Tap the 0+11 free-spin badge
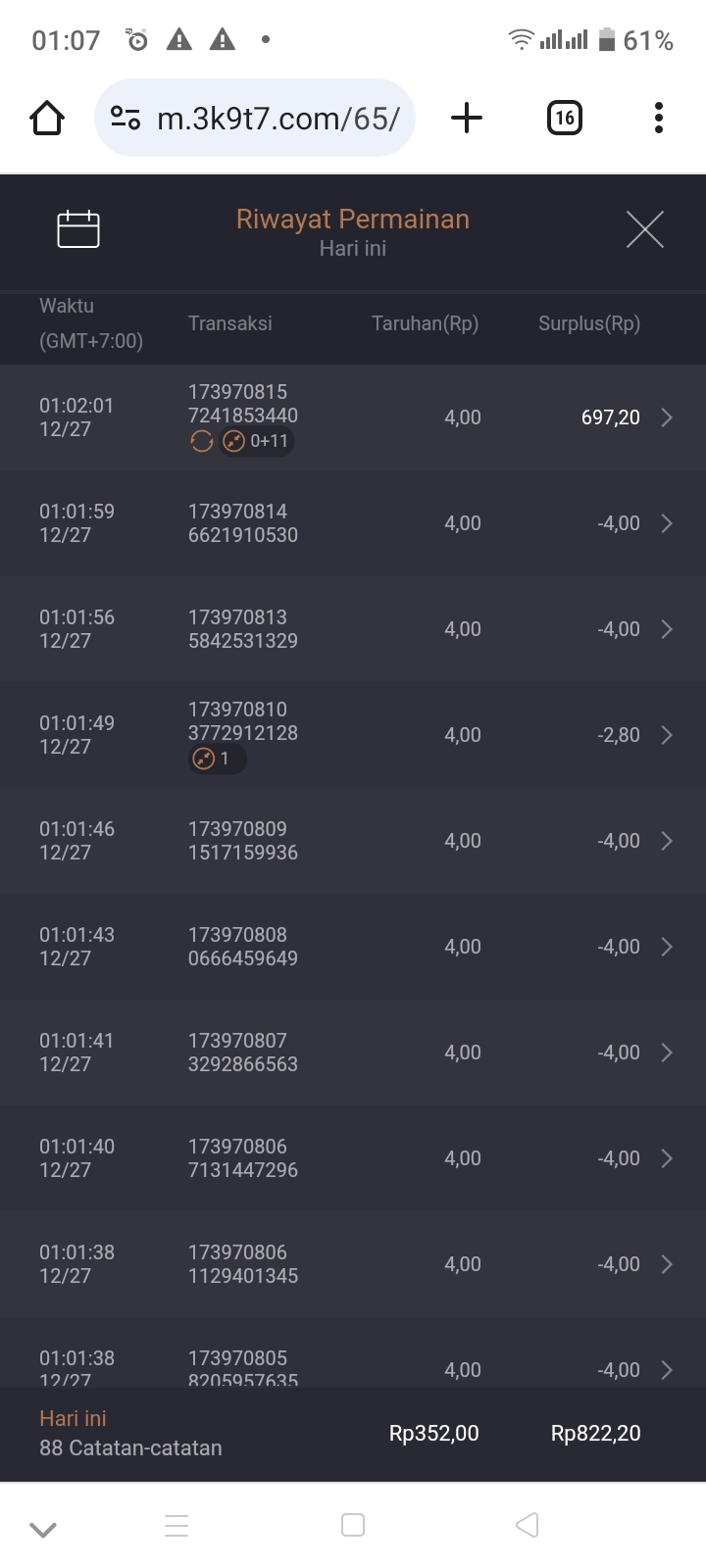706x1568 pixels. [x=257, y=442]
